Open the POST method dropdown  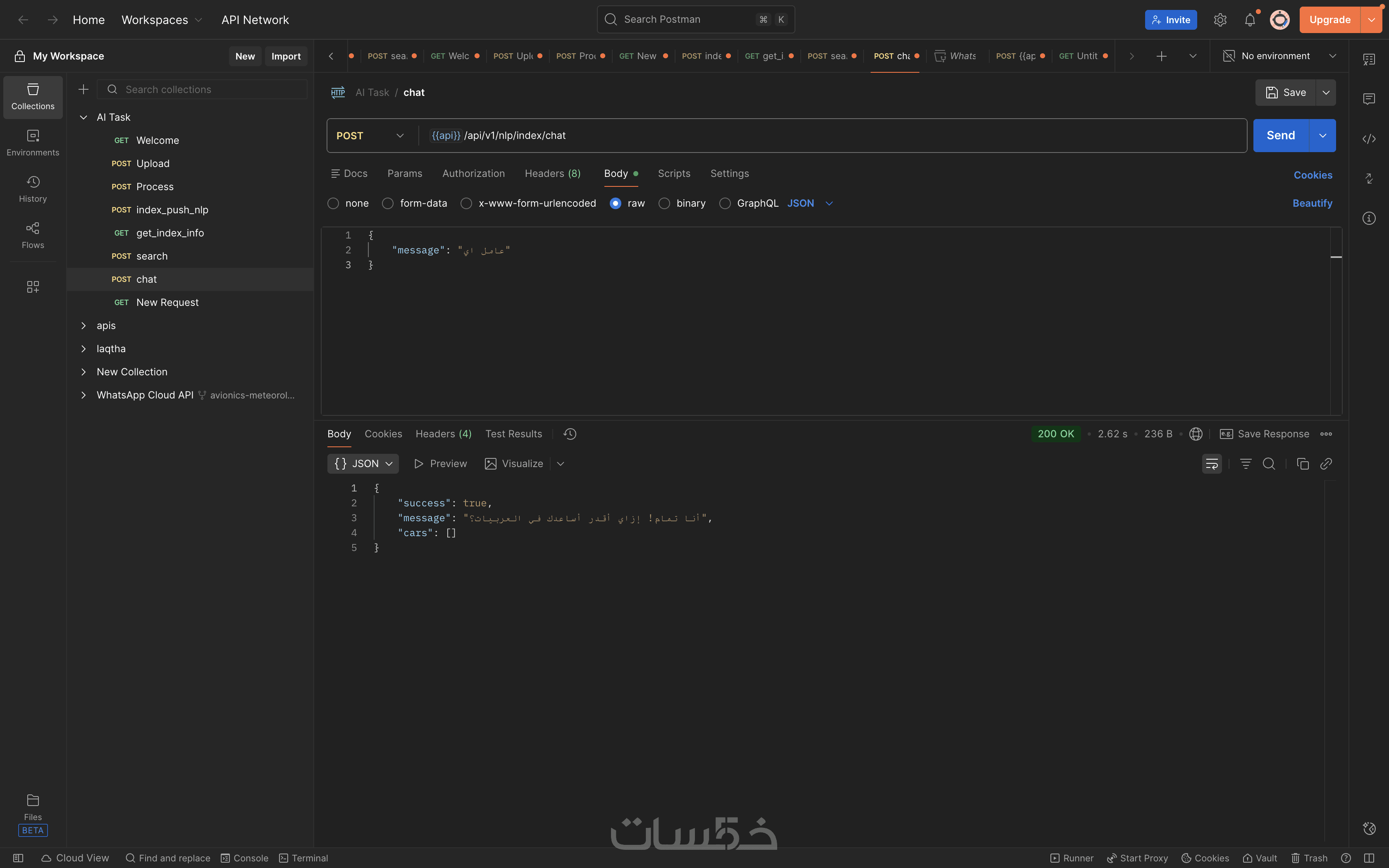pos(370,136)
